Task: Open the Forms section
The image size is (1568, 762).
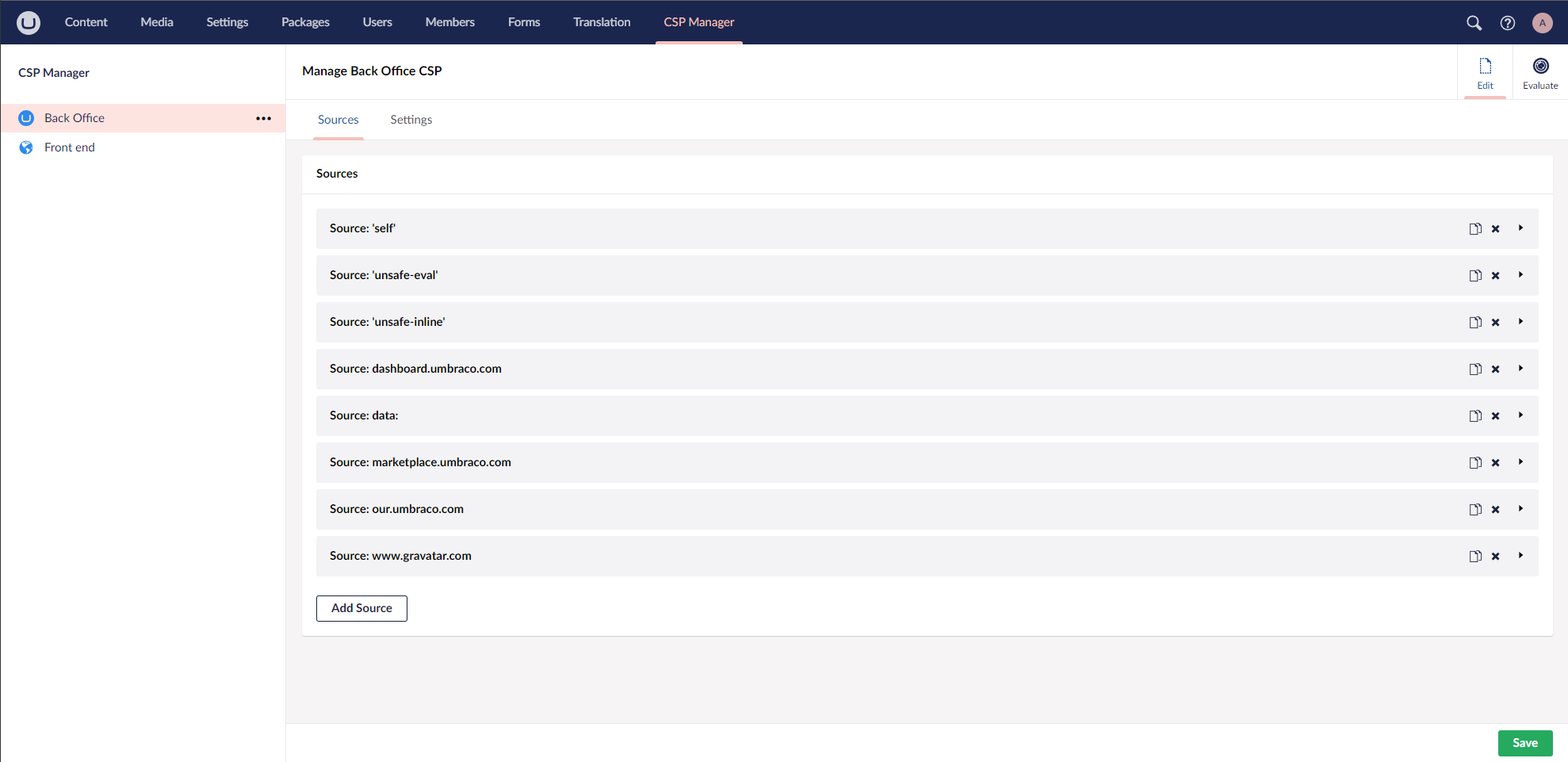Action: tap(524, 22)
